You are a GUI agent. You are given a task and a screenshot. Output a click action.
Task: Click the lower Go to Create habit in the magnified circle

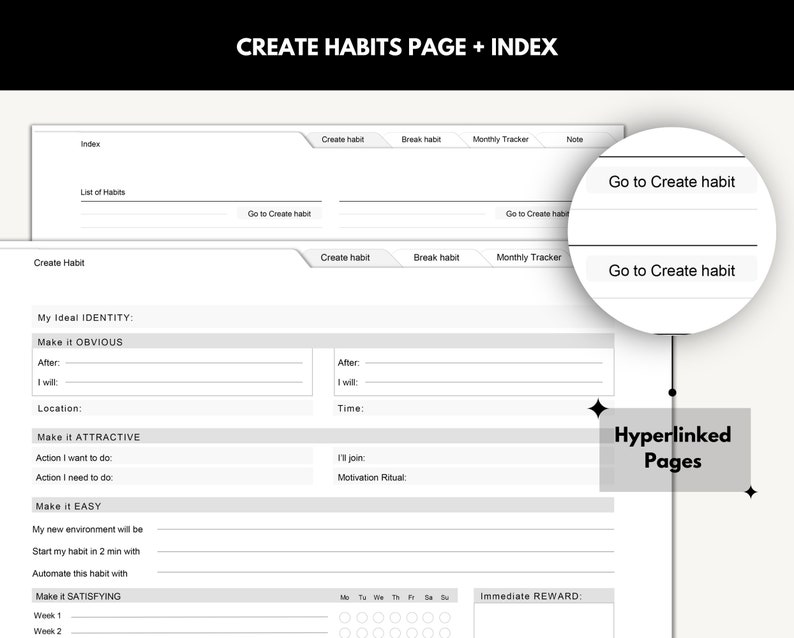[671, 270]
